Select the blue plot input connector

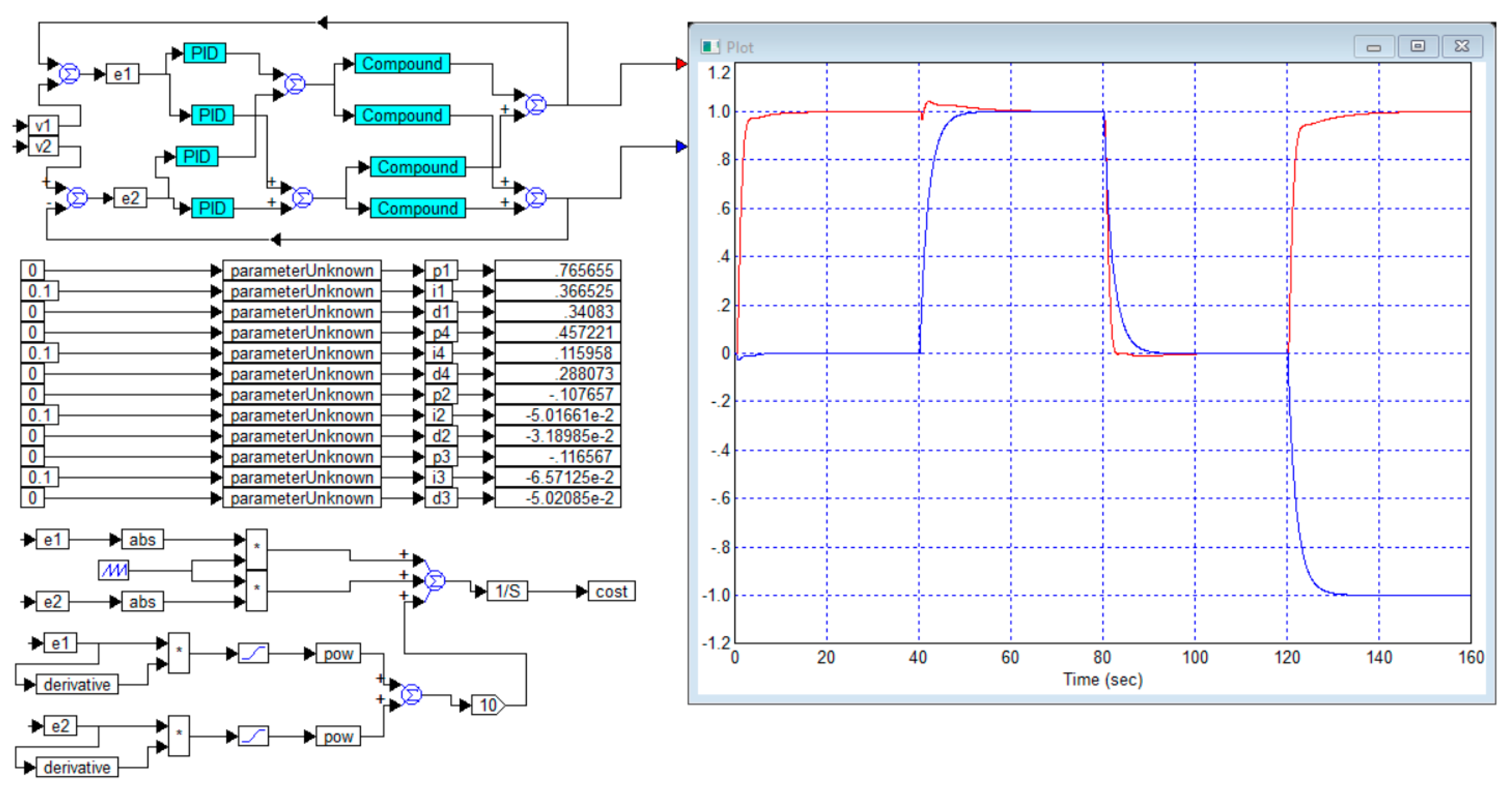681,146
